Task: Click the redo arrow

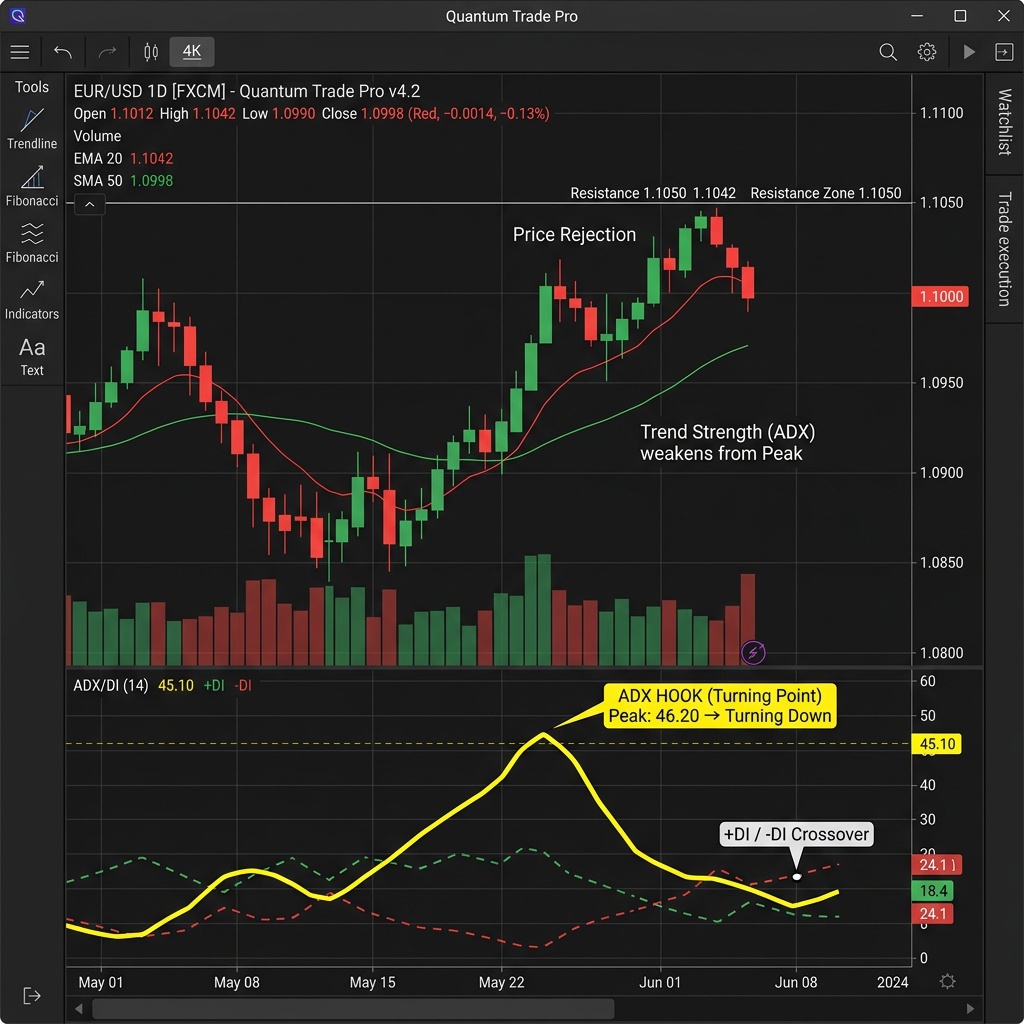Action: tap(107, 52)
